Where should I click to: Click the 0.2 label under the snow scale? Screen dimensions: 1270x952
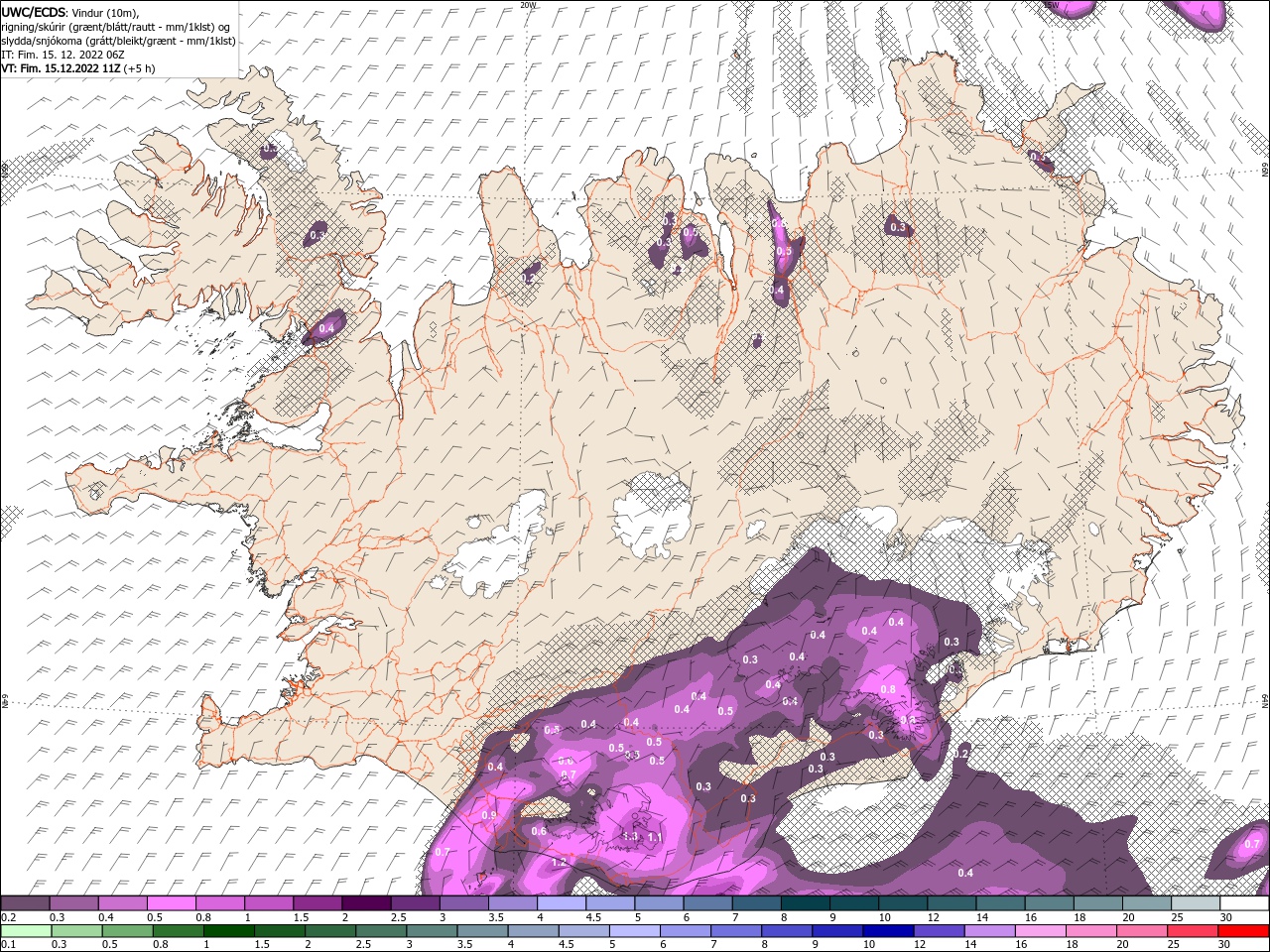7,917
